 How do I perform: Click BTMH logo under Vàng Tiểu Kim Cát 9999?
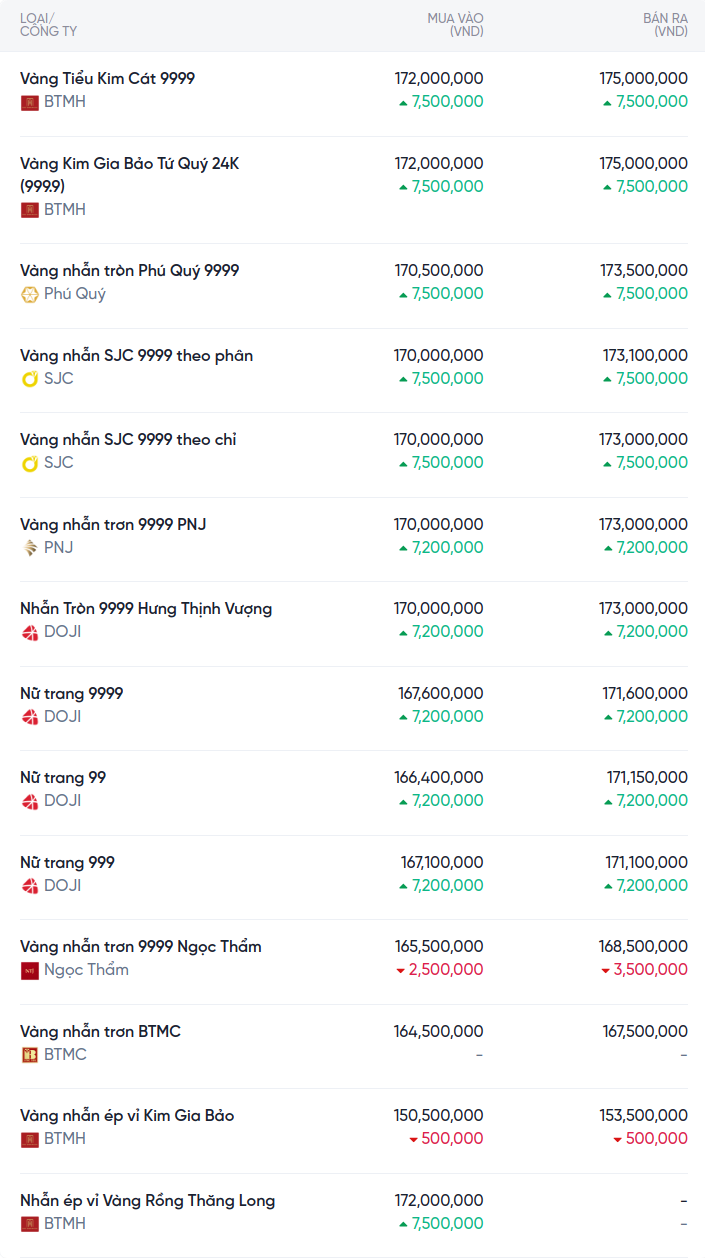tap(30, 102)
